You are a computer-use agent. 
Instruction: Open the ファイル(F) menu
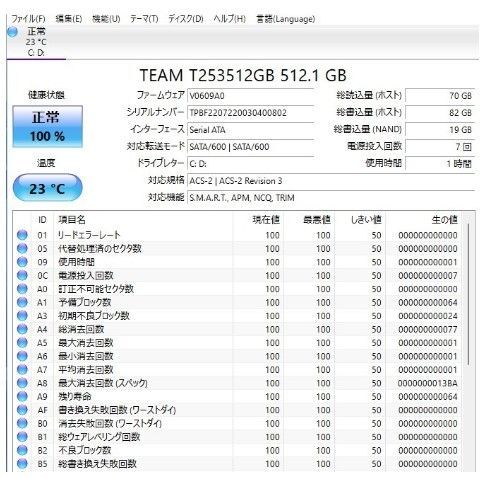pos(28,19)
